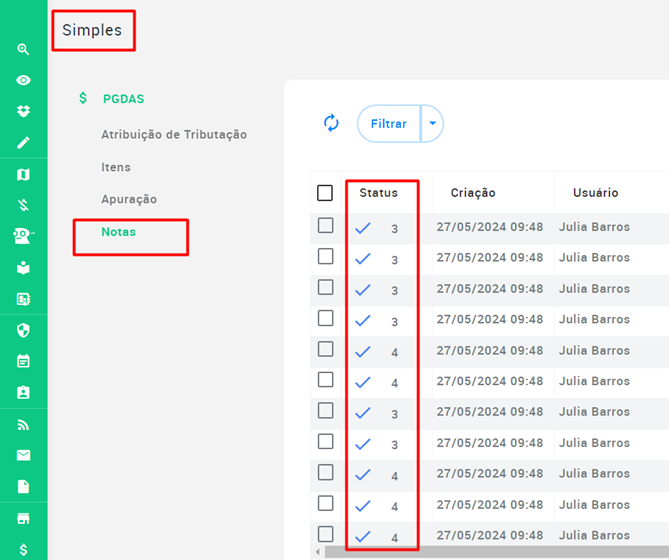The width and height of the screenshot is (669, 560).
Task: Check the checkbox of the first status 4 row
Action: click(x=326, y=349)
